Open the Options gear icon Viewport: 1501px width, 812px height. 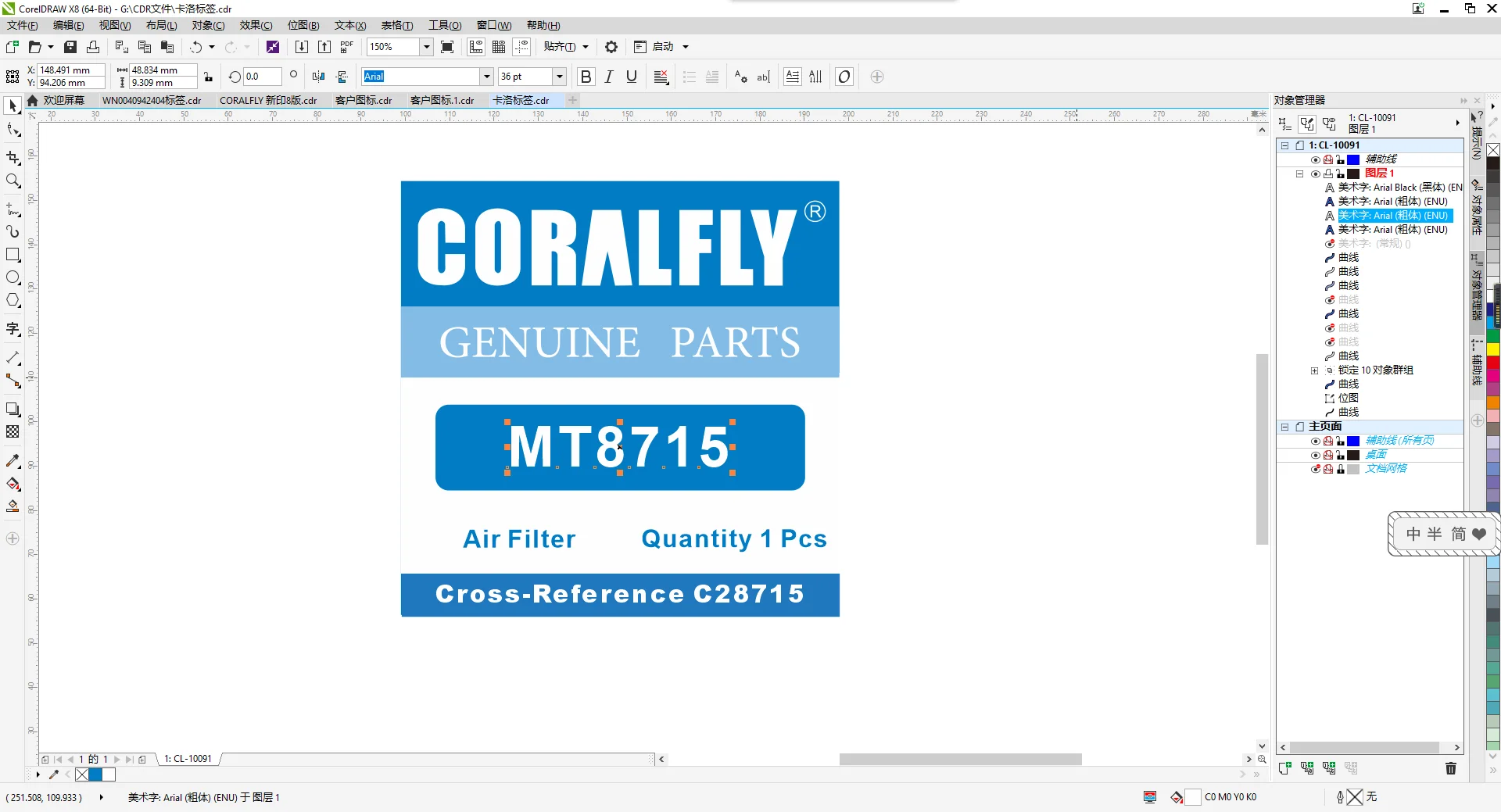coord(611,47)
